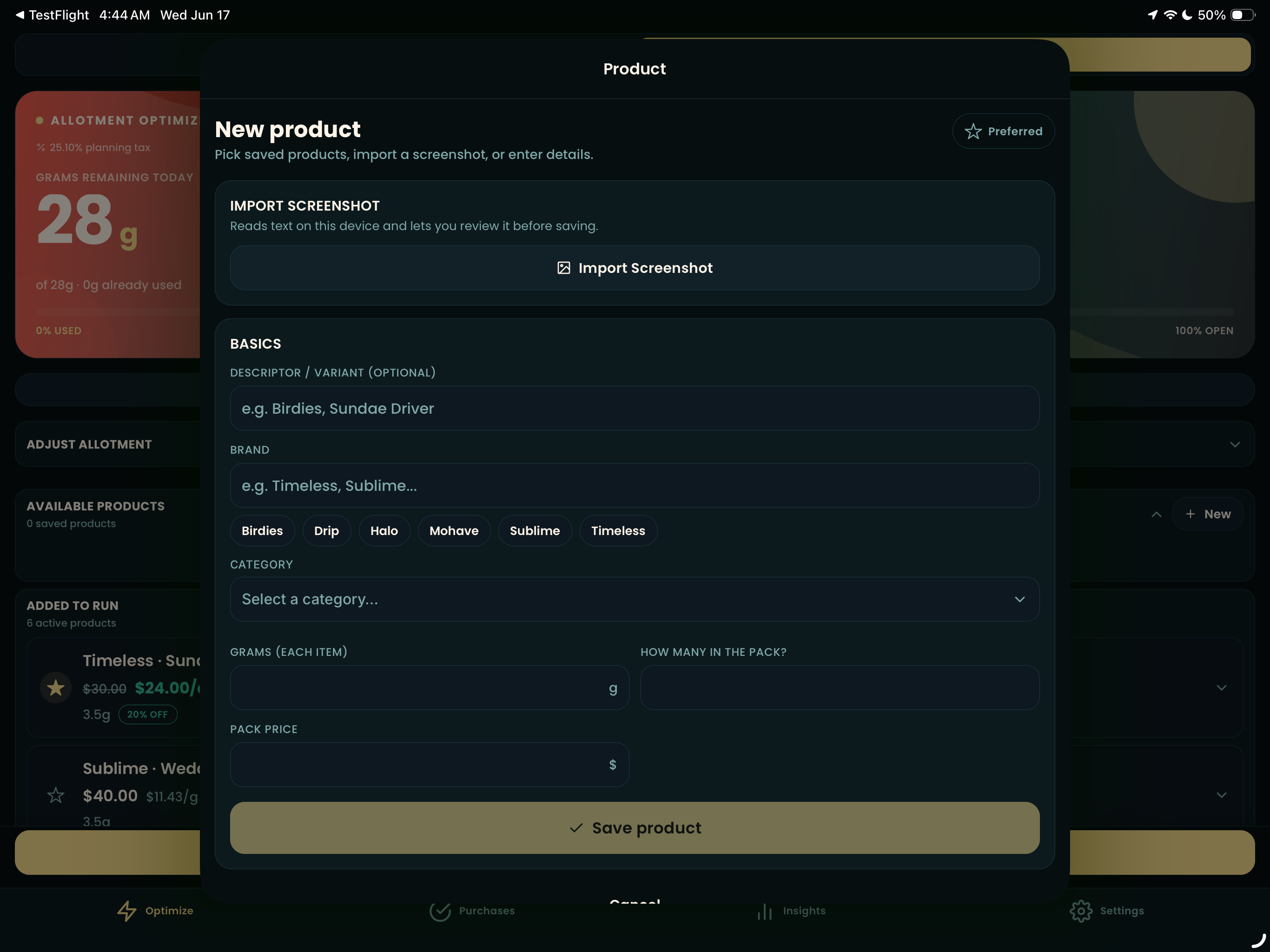Toggle the Preferred star button

[x=1003, y=131]
